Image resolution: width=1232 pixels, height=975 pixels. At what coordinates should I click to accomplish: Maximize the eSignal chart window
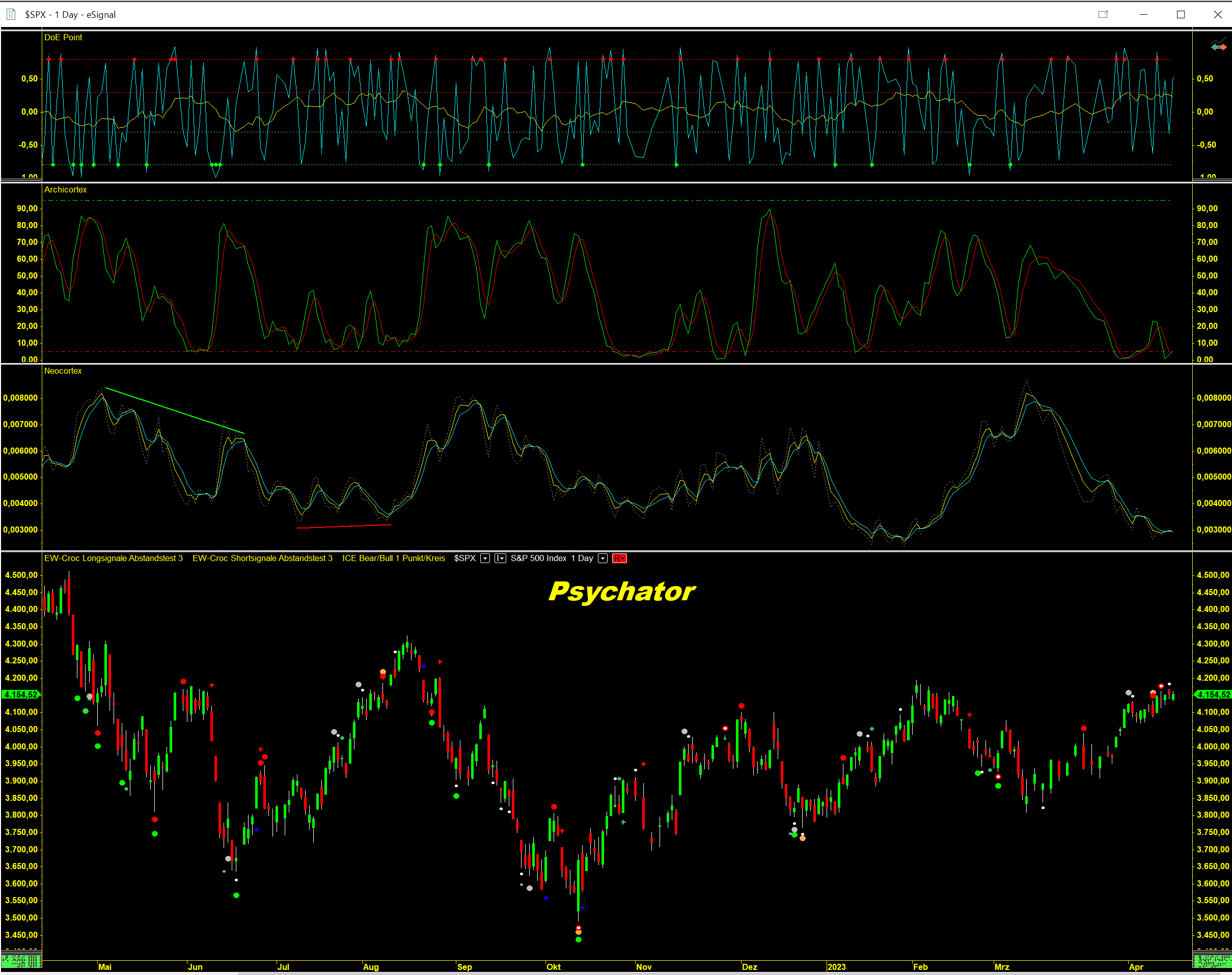1181,14
